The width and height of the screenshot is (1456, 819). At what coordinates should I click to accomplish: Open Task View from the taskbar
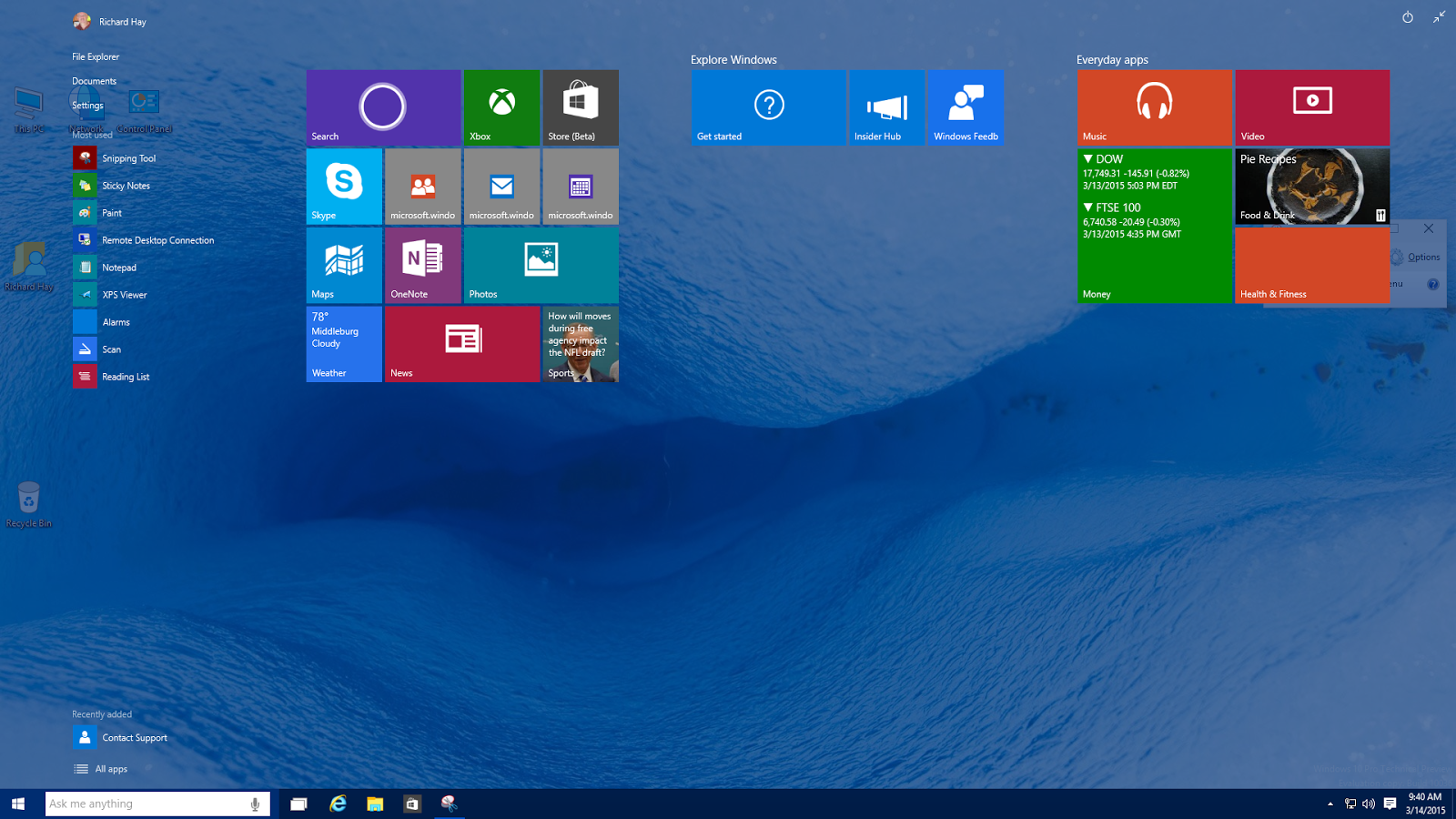298,804
